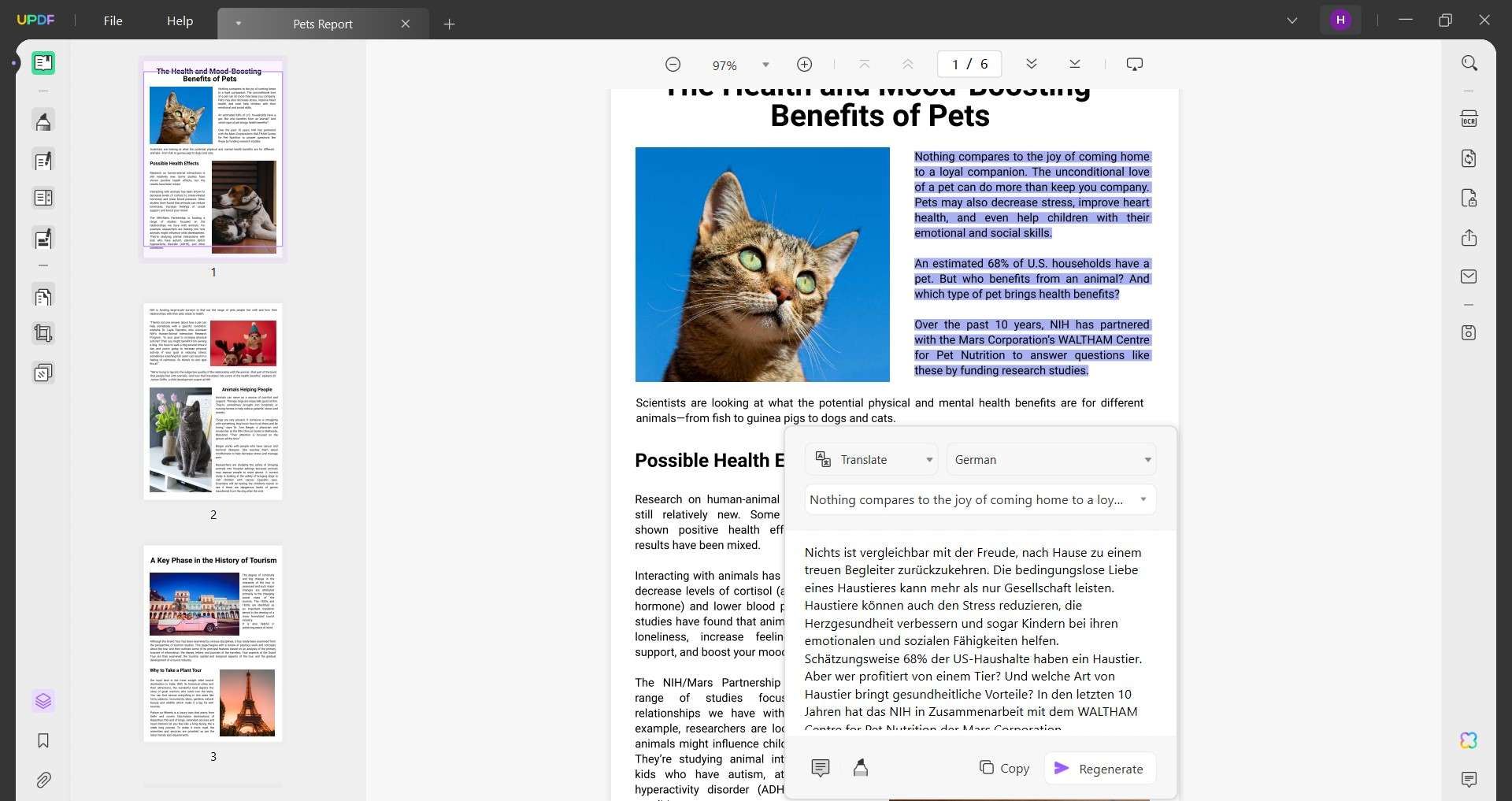The image size is (1512, 801).
Task: Open the attachments panel
Action: pyautogui.click(x=43, y=780)
